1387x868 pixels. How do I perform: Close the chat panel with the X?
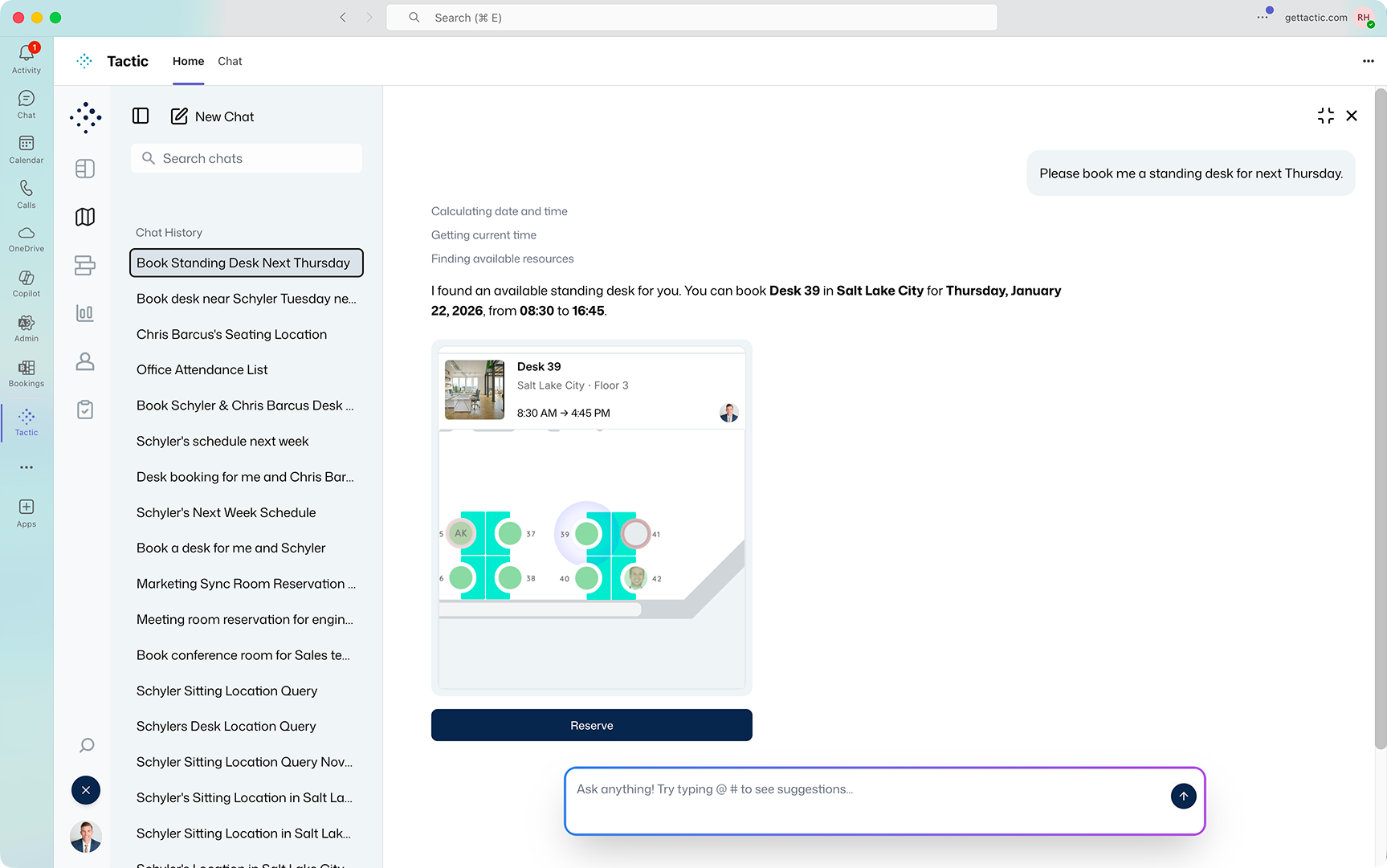[1352, 116]
